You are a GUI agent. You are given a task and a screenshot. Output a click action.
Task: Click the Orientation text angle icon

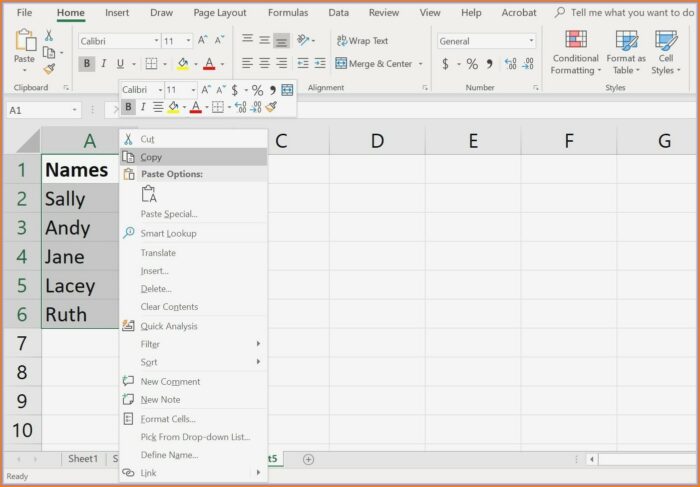303,40
